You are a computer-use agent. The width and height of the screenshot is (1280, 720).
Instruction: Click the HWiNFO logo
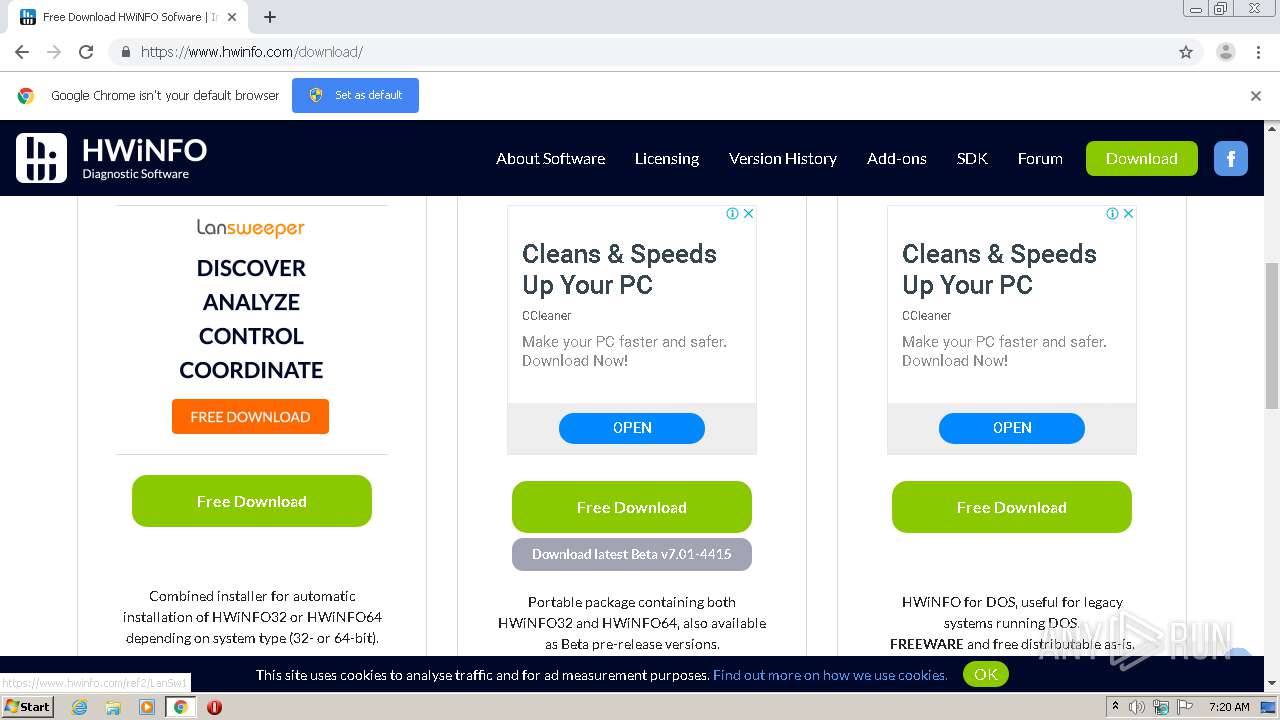112,158
